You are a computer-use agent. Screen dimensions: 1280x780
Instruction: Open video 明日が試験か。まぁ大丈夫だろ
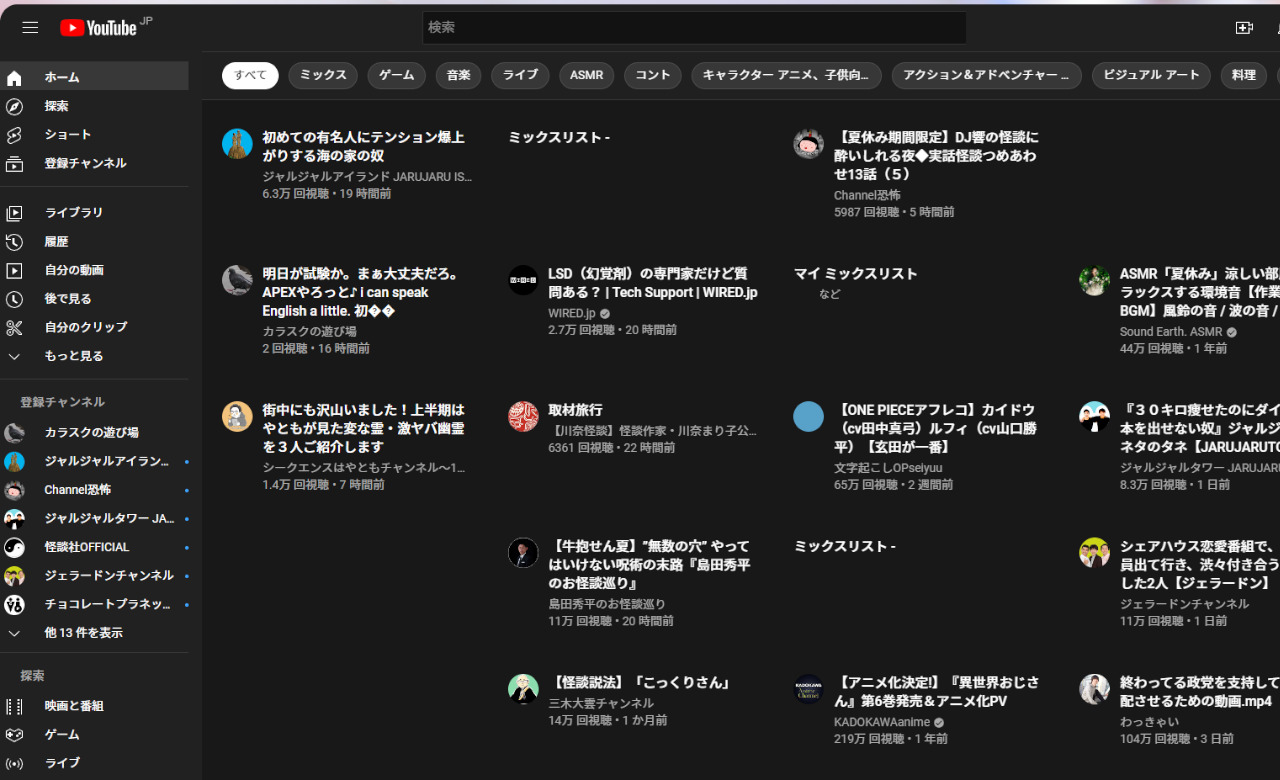[x=360, y=292]
